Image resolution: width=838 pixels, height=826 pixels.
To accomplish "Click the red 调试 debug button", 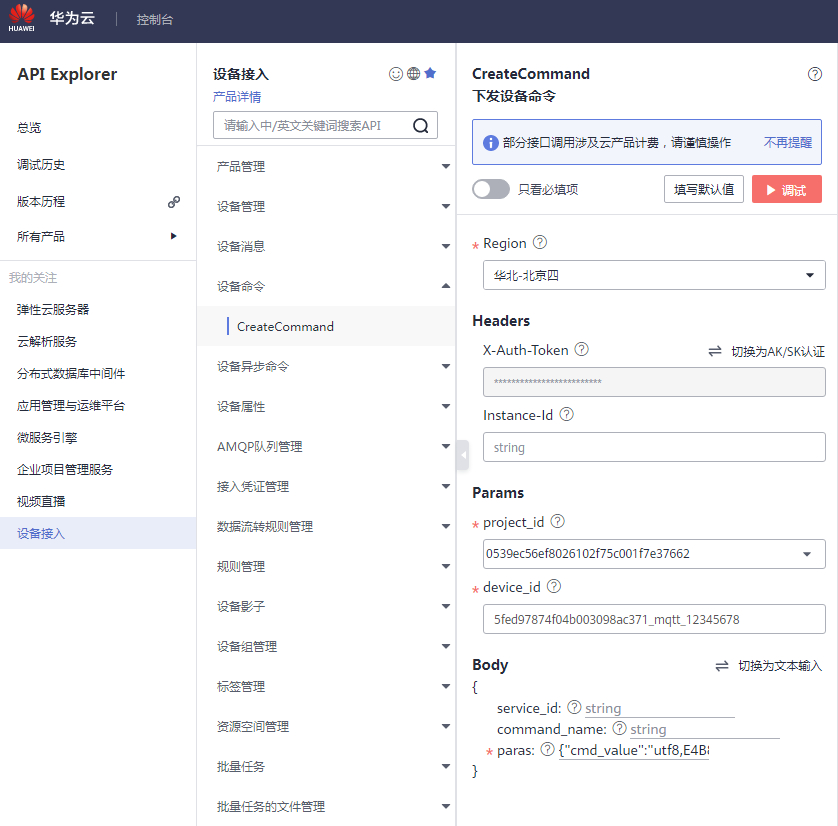I will point(786,189).
